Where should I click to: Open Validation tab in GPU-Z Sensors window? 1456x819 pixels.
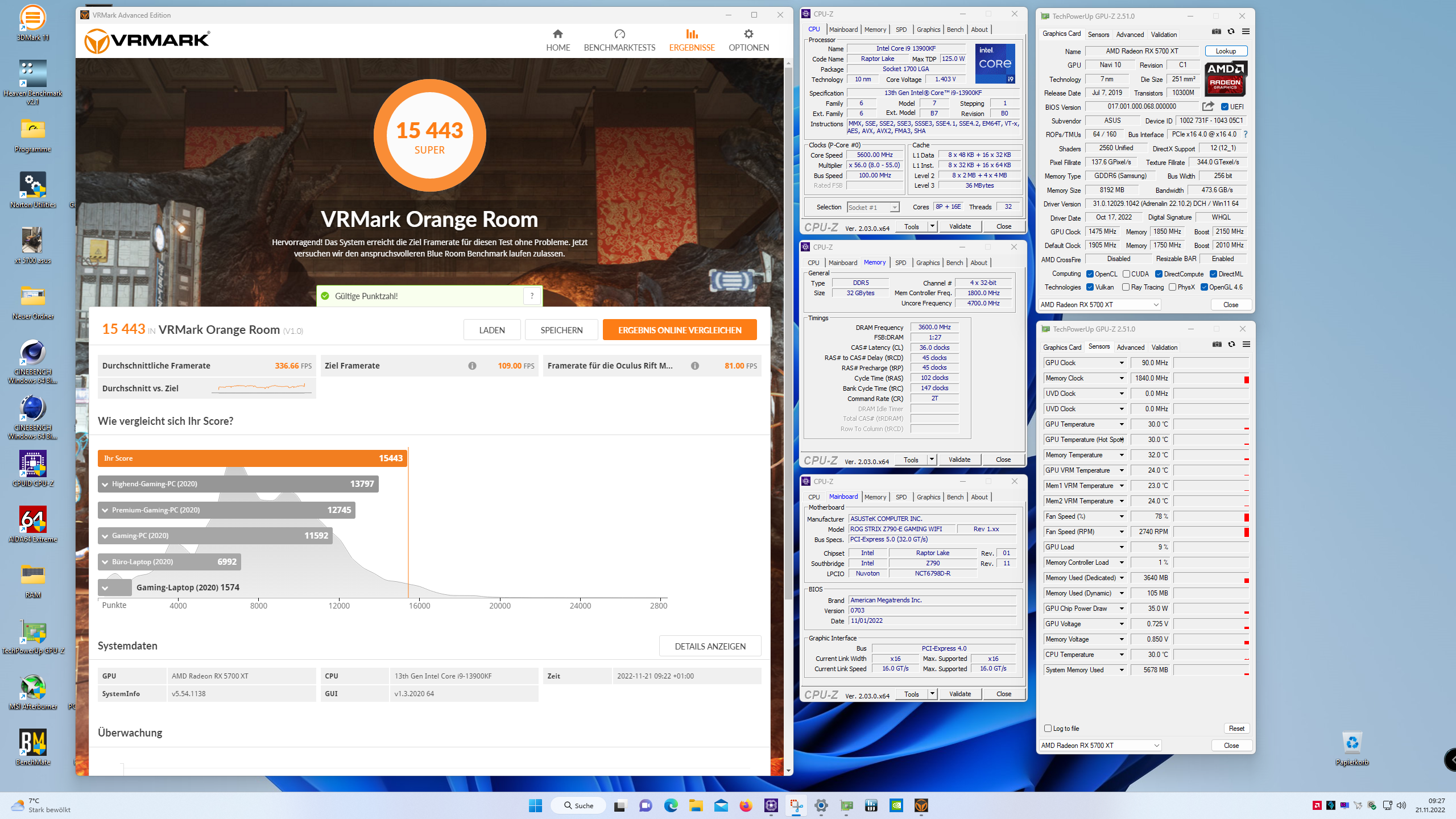click(1164, 348)
